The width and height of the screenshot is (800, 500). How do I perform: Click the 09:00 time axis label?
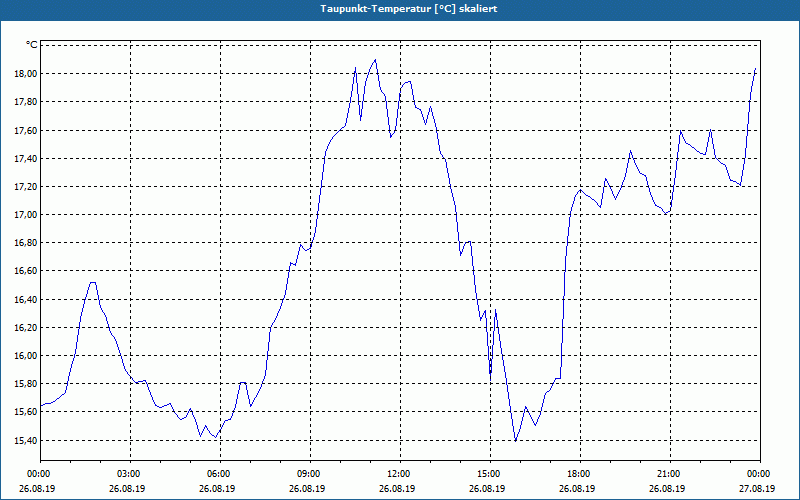pos(311,474)
